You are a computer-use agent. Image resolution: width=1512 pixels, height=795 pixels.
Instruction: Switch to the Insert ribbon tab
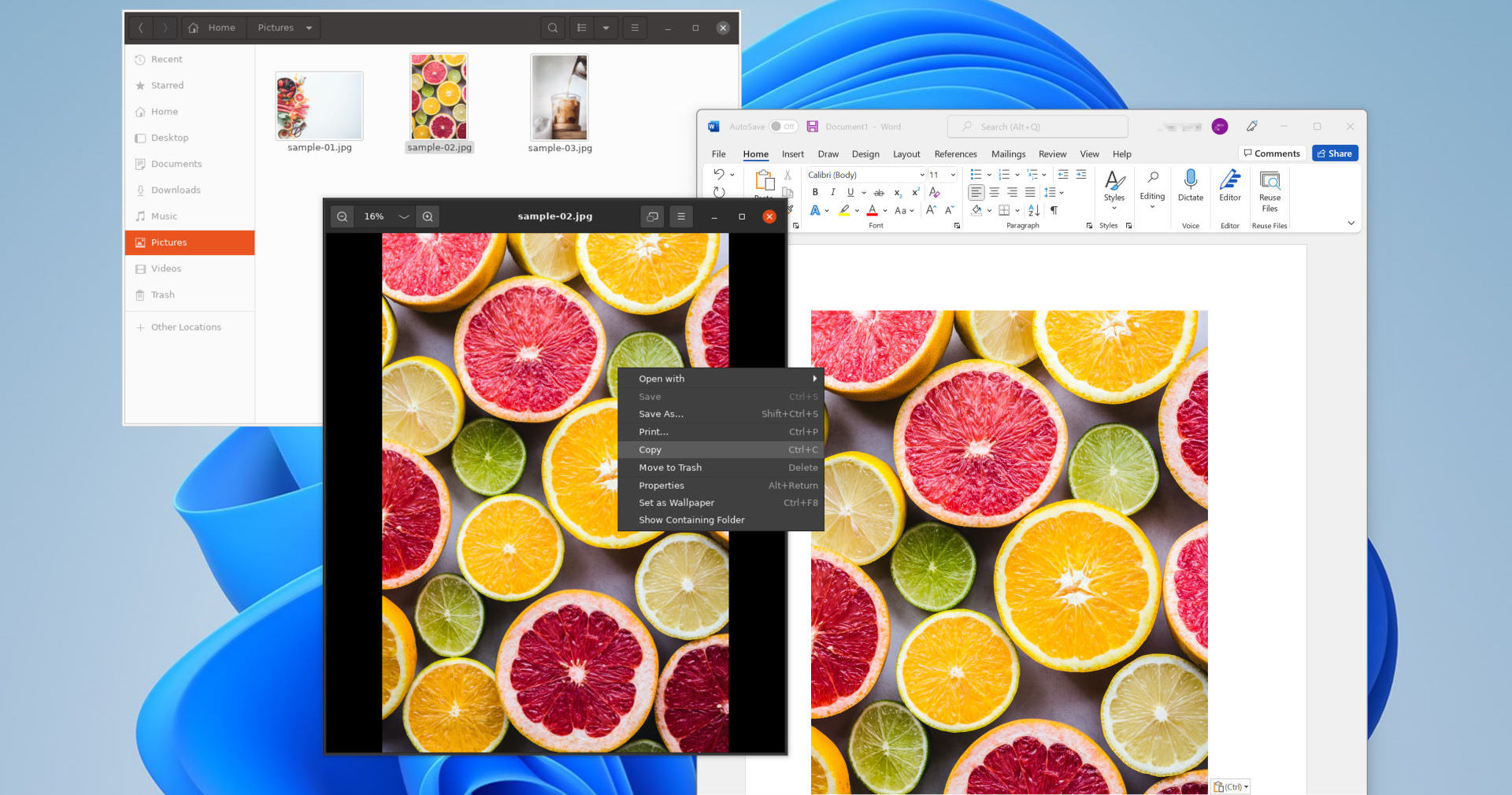point(792,154)
